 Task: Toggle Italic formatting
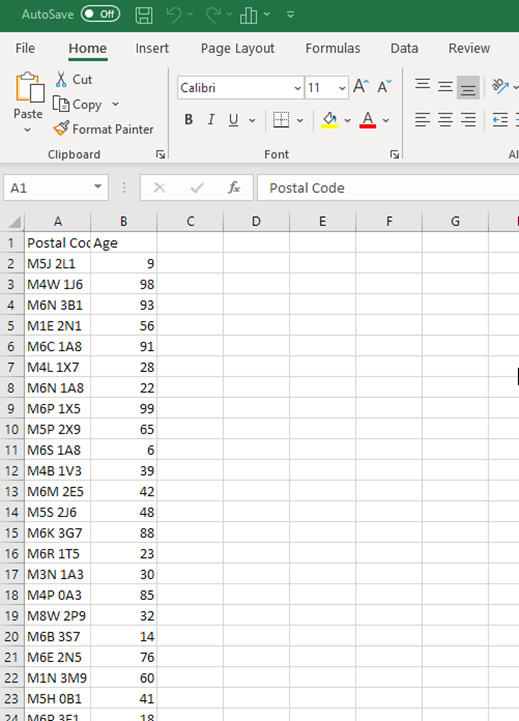click(211, 120)
